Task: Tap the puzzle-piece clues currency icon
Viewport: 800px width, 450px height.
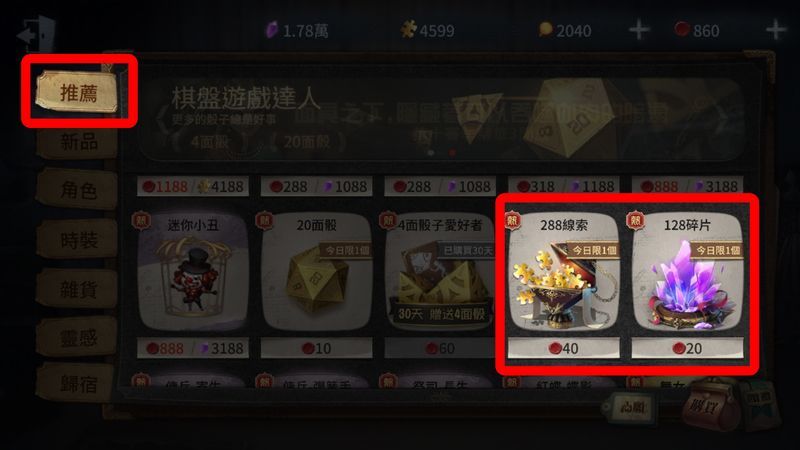Action: [x=408, y=29]
